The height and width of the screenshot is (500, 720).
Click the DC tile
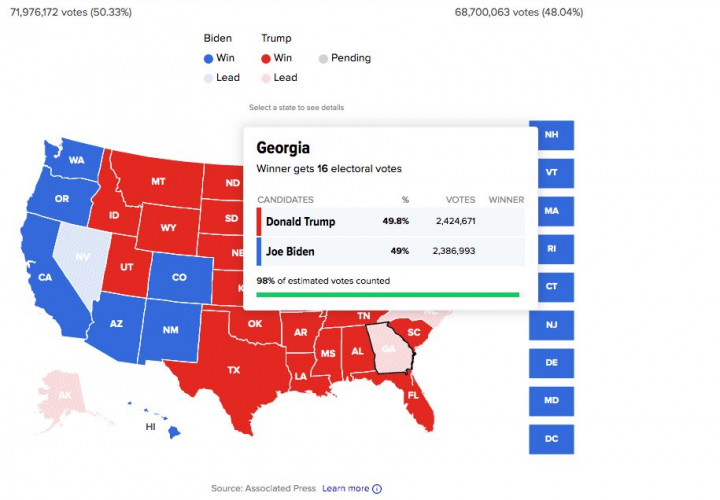click(x=551, y=438)
